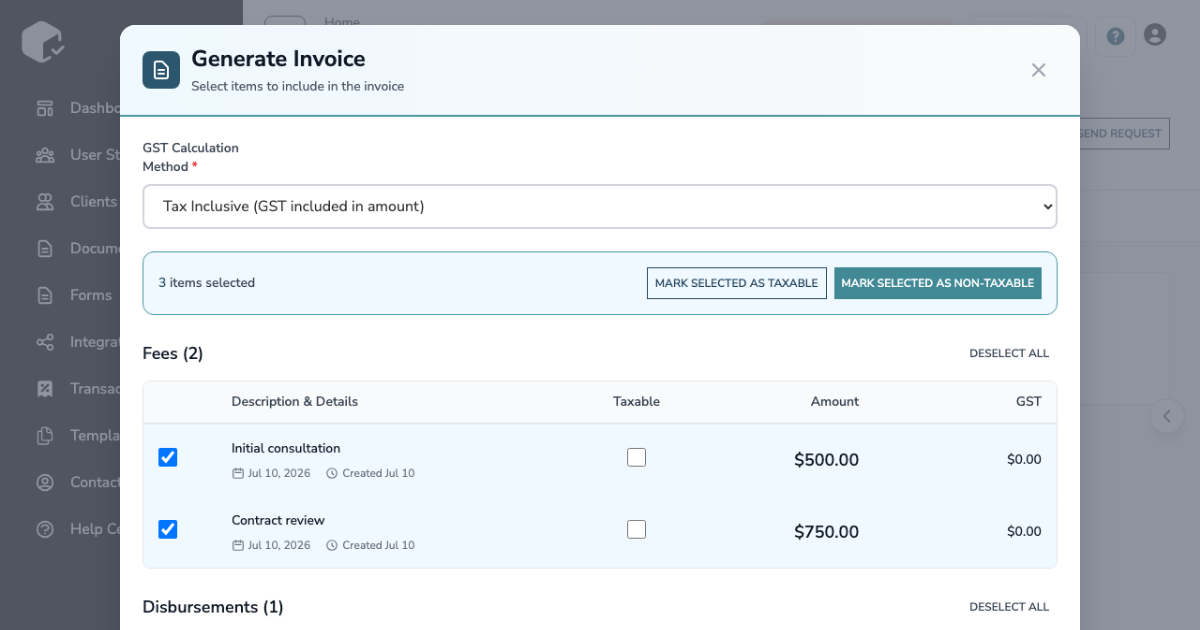Image resolution: width=1200 pixels, height=630 pixels.
Task: Click the Documents sidebar icon
Action: (x=45, y=248)
